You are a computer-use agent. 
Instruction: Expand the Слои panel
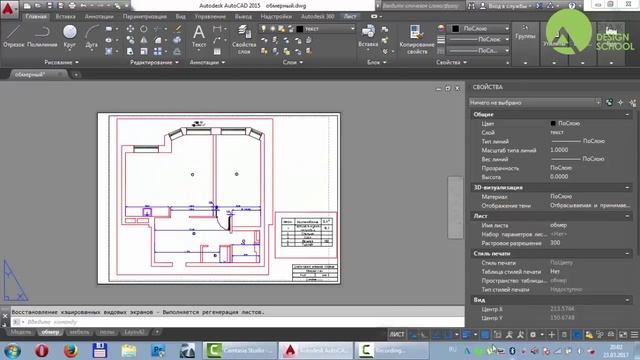pos(293,62)
